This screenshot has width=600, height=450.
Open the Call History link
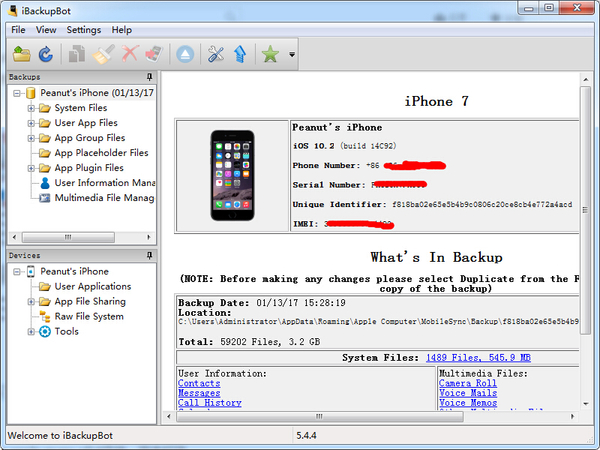[x=210, y=403]
